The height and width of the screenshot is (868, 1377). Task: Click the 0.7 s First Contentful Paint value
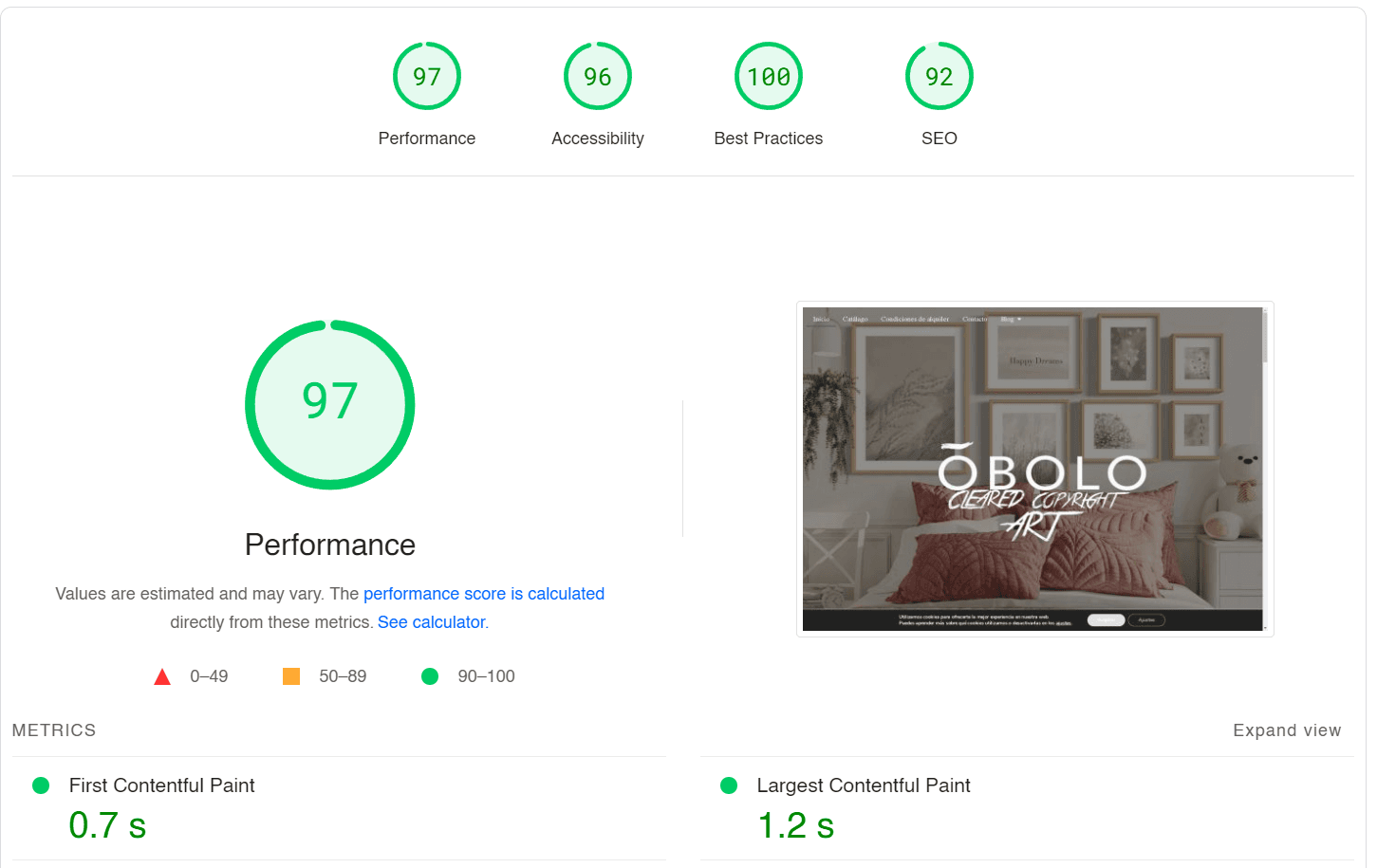107,825
